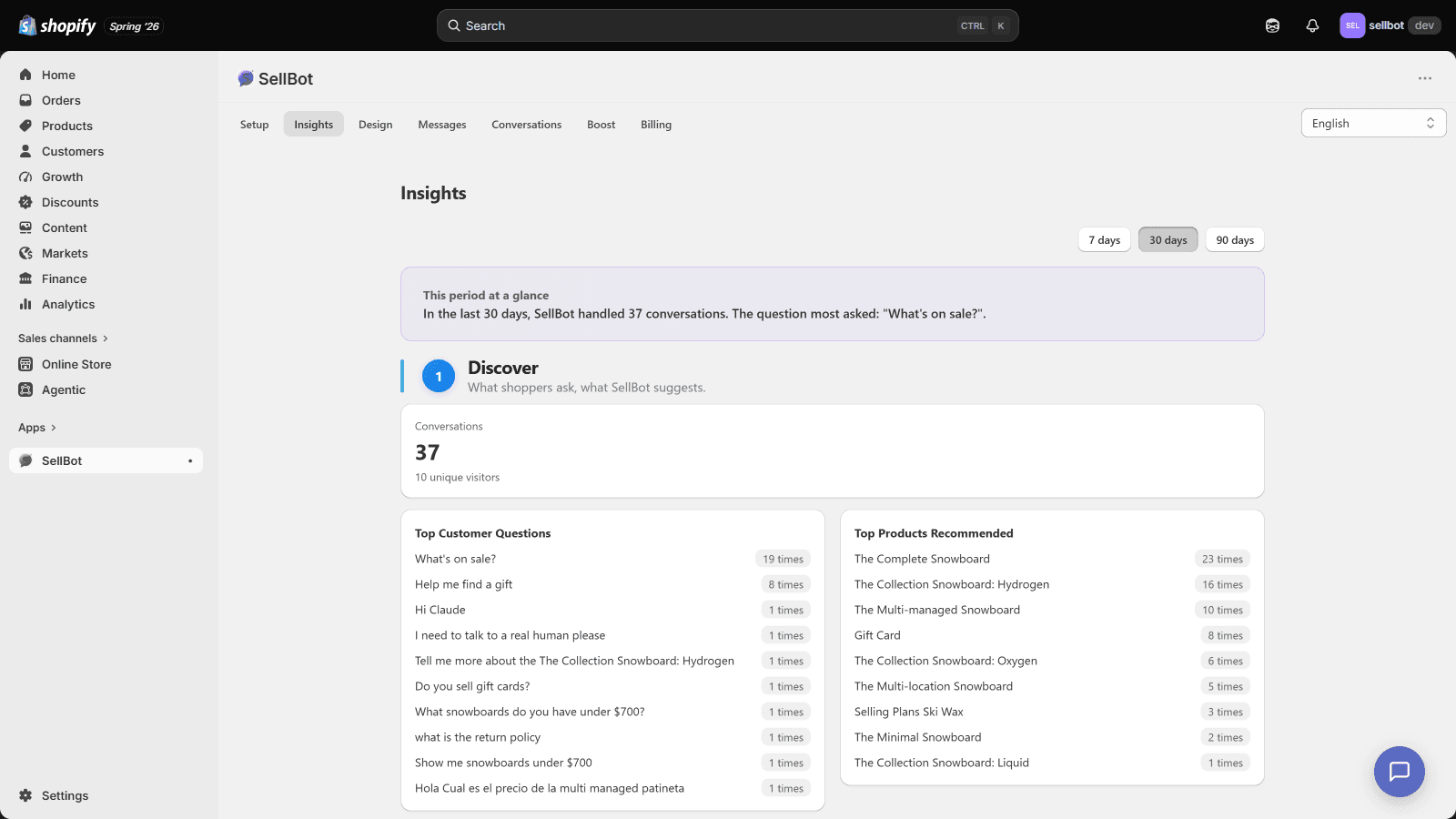Switch to the Insights tab
Screen dimensions: 1456x819
click(313, 125)
